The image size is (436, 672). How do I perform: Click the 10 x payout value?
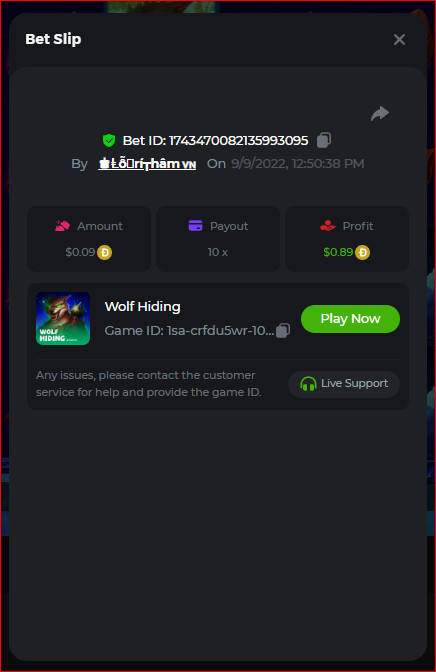[218, 252]
